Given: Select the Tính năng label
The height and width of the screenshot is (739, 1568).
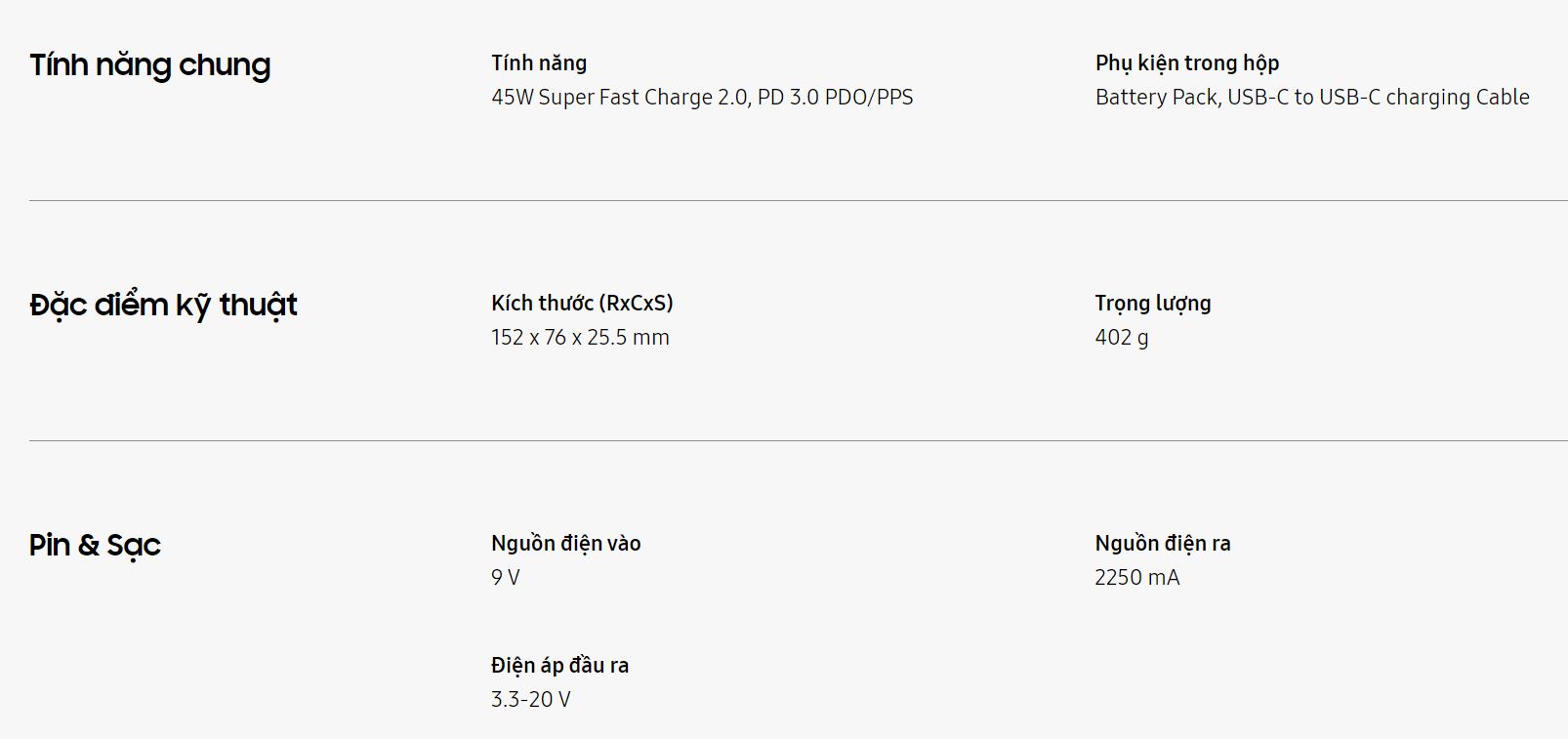Looking at the screenshot, I should tap(539, 63).
